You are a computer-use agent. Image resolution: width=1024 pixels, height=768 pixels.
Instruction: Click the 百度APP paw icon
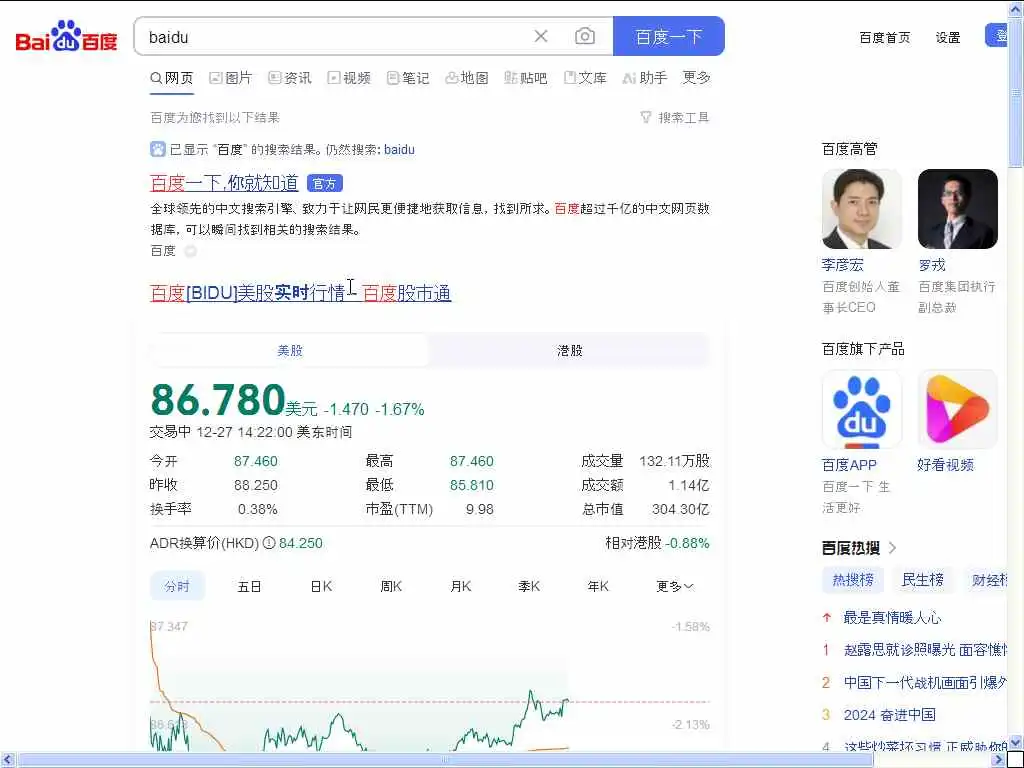(861, 409)
